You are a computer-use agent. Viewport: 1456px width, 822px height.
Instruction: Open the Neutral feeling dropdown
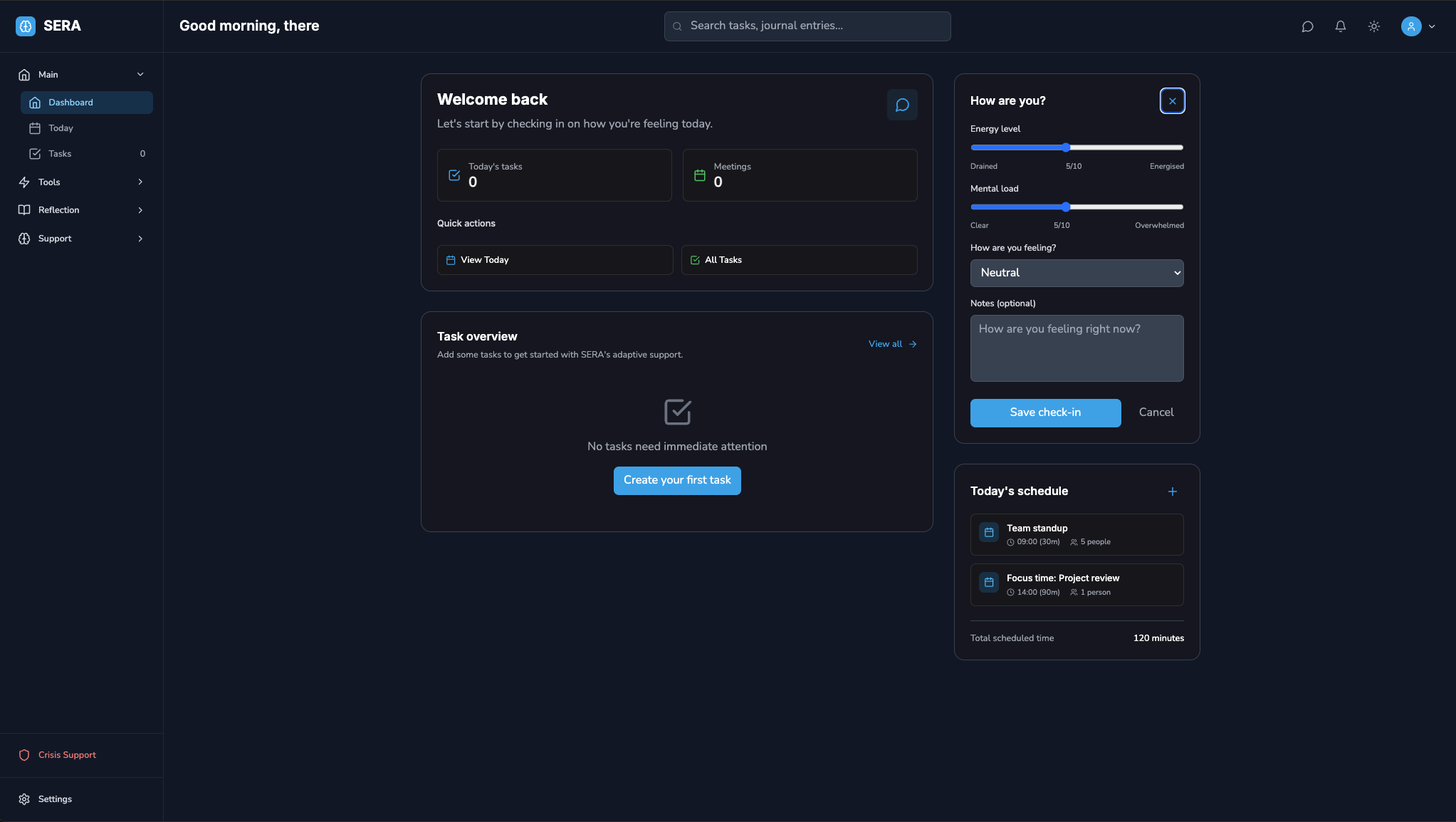[x=1077, y=273]
